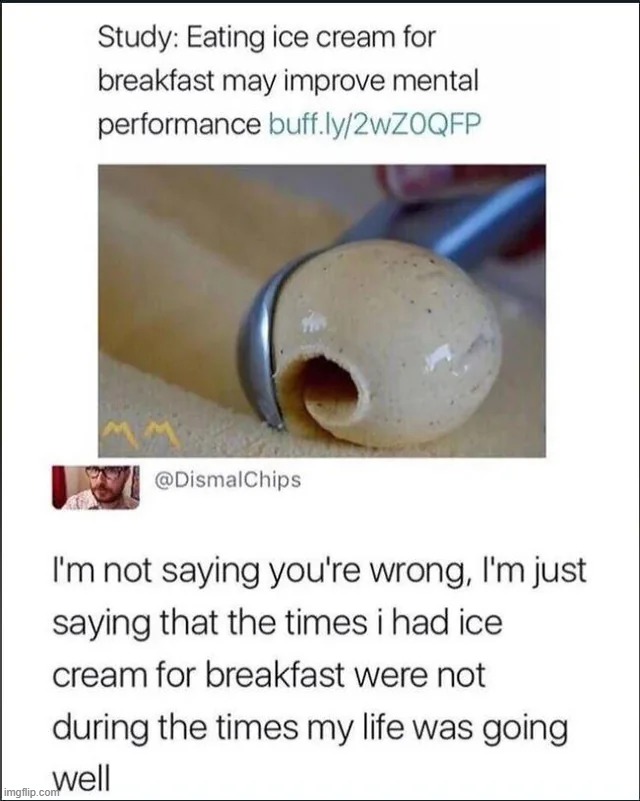Click the glasses on the avatar face
Image resolution: width=640 pixels, height=801 pixels.
pos(106,473)
